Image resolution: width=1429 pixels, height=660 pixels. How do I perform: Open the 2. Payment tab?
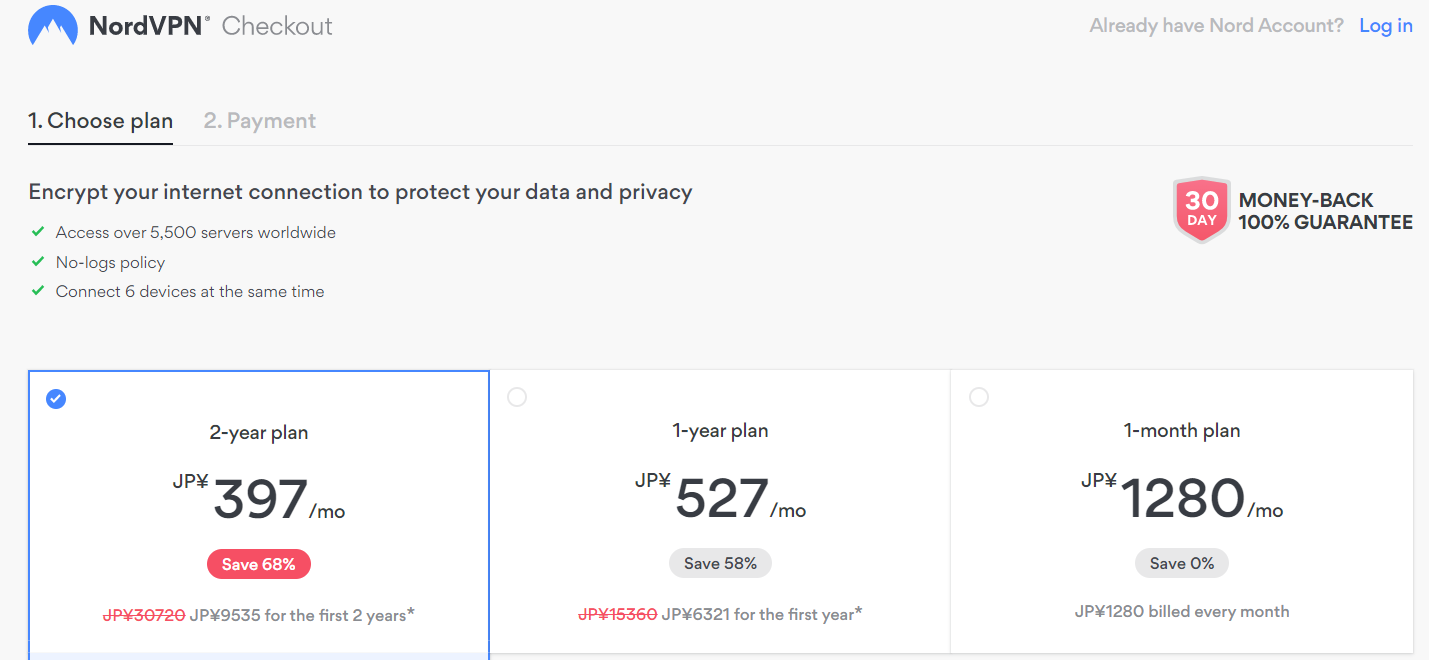(260, 121)
